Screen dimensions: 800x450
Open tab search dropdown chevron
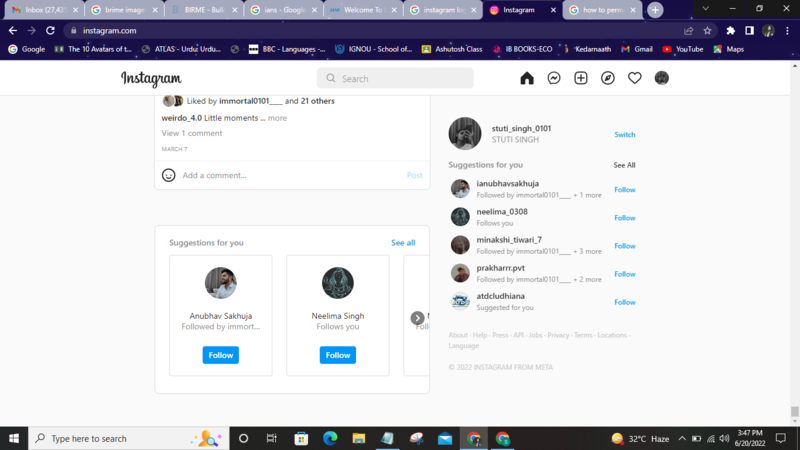(x=705, y=9)
